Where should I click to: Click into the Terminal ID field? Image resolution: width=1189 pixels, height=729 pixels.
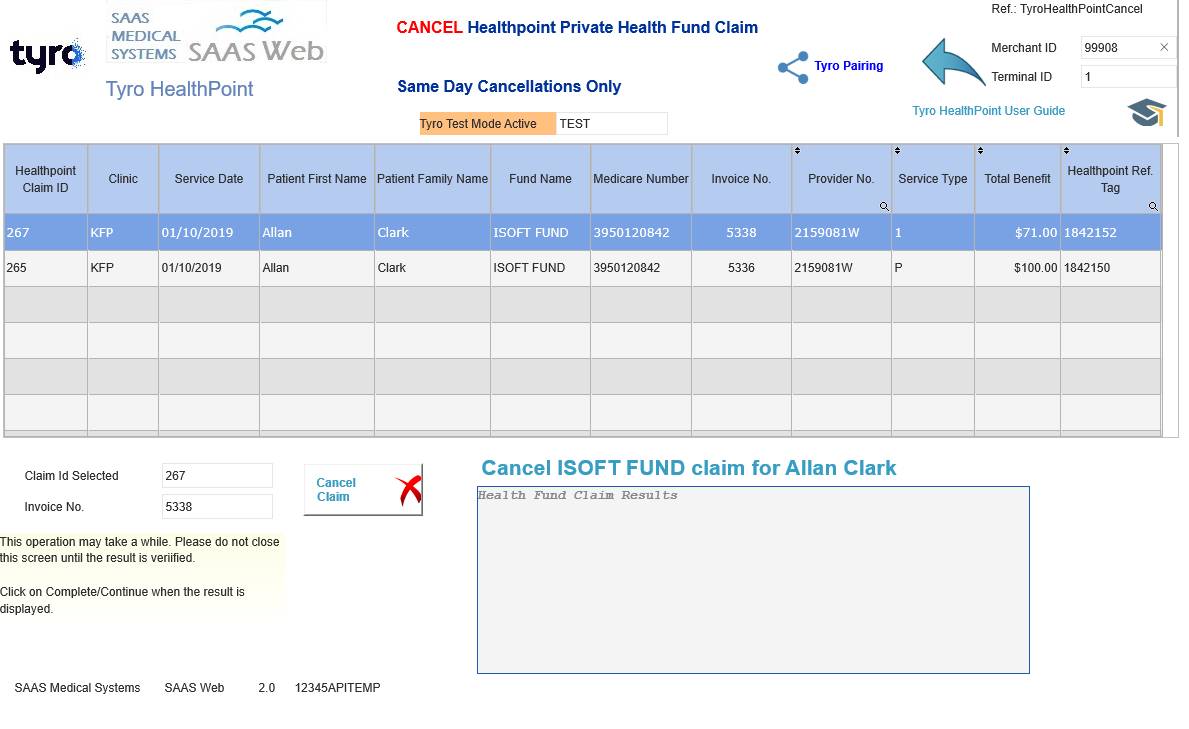(1128, 77)
